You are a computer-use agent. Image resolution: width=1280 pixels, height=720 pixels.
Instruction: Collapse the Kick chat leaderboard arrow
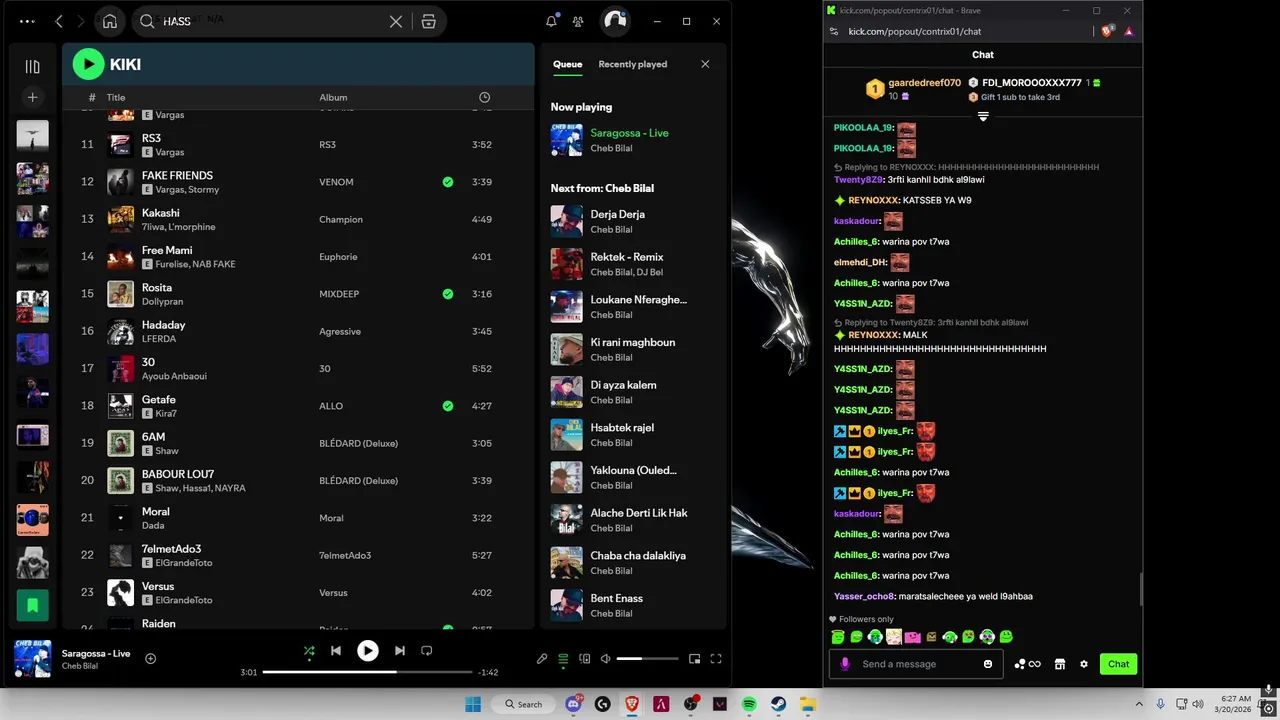click(983, 117)
